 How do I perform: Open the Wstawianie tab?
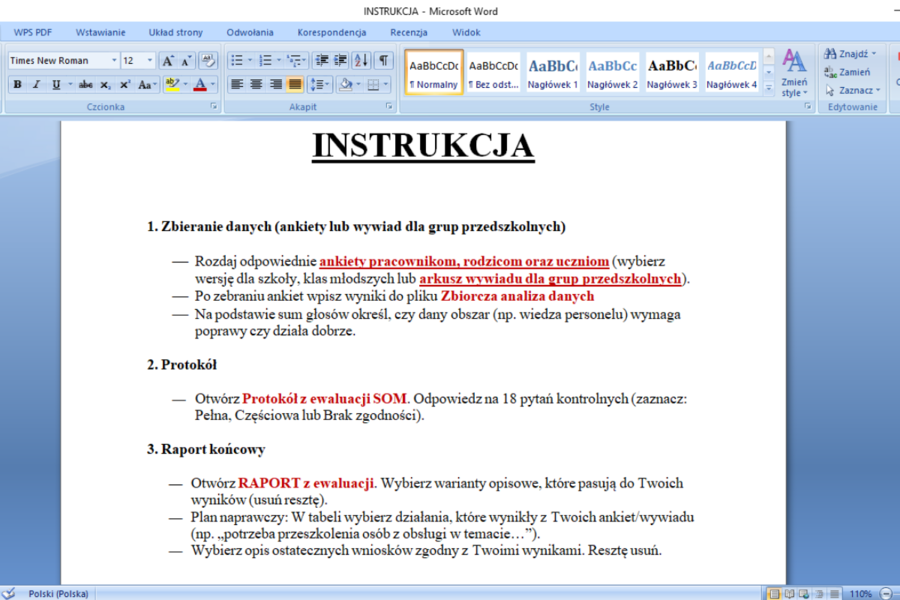pos(100,33)
